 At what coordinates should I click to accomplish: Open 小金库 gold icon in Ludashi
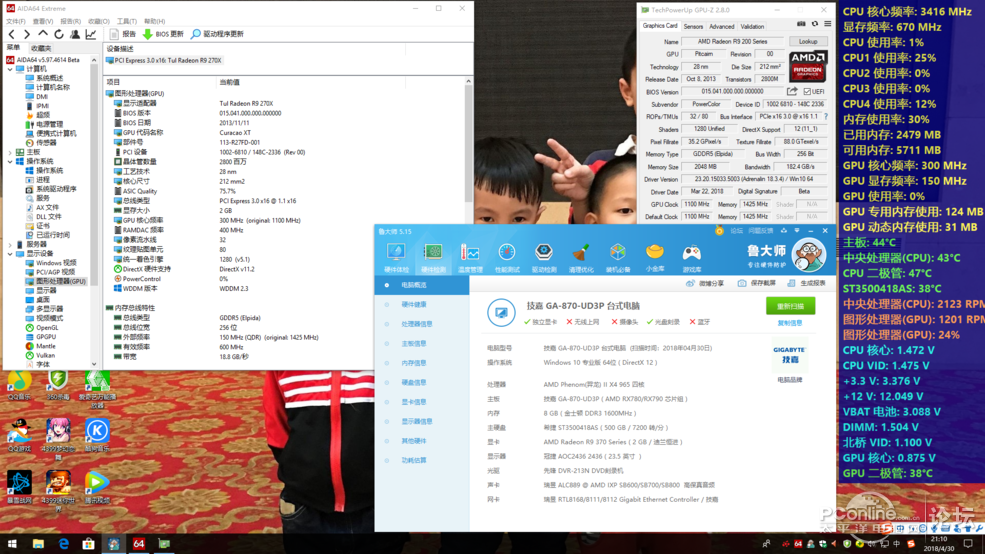click(x=655, y=258)
